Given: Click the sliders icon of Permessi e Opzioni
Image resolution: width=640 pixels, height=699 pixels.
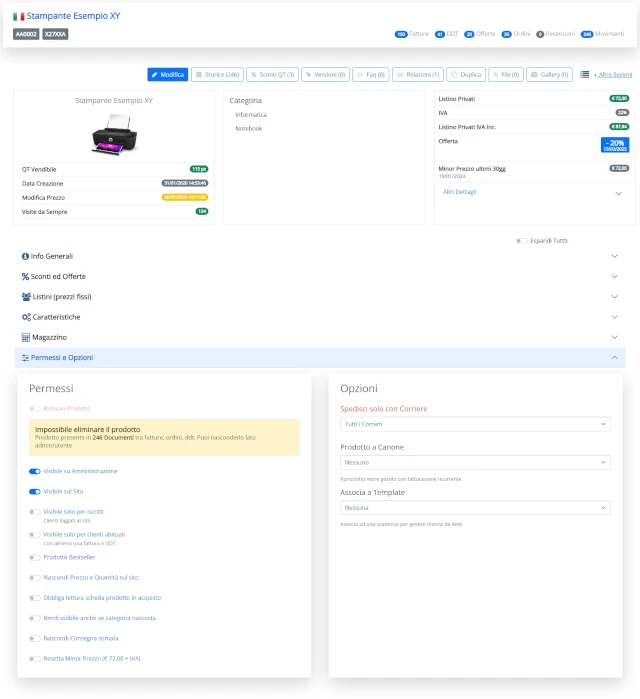Looking at the screenshot, I should click(x=25, y=358).
